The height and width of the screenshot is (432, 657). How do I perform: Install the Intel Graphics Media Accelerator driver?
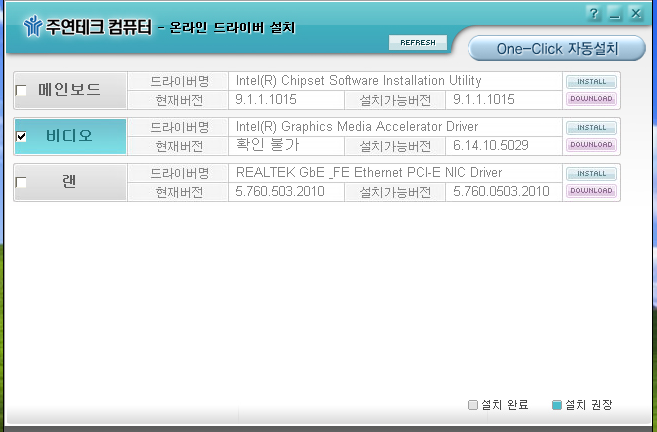click(591, 128)
